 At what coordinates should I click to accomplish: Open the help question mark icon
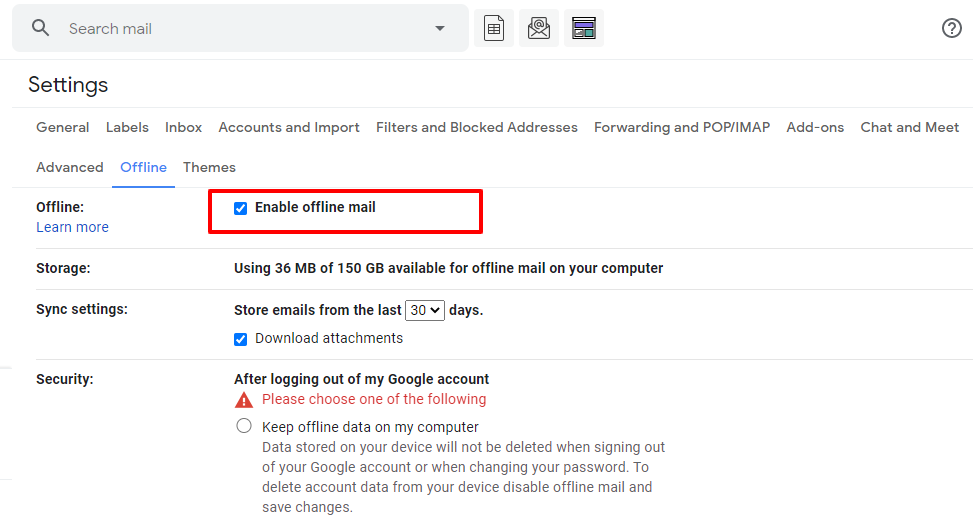[951, 28]
